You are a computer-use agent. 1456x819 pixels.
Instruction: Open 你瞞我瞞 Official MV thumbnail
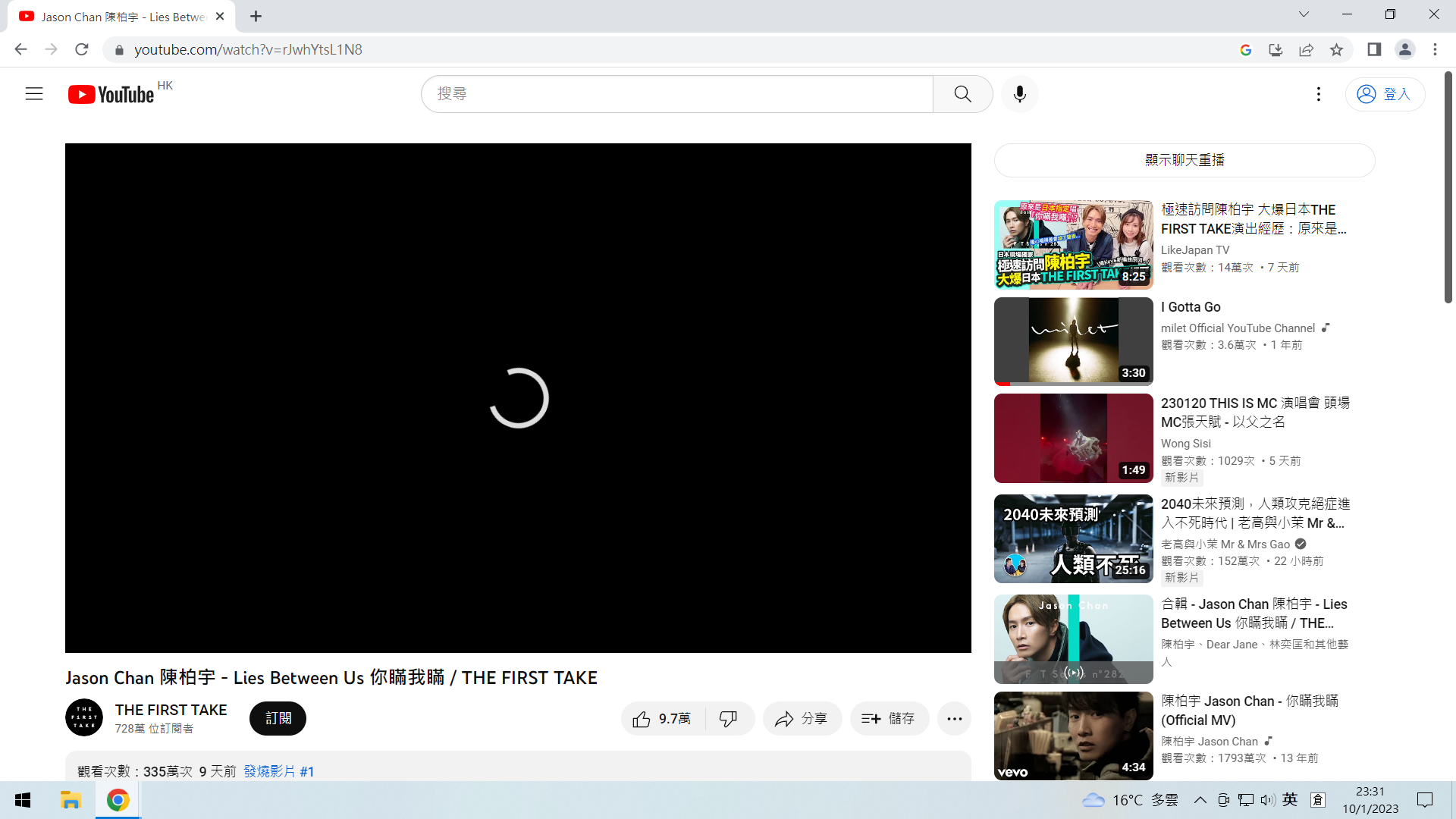(1073, 736)
